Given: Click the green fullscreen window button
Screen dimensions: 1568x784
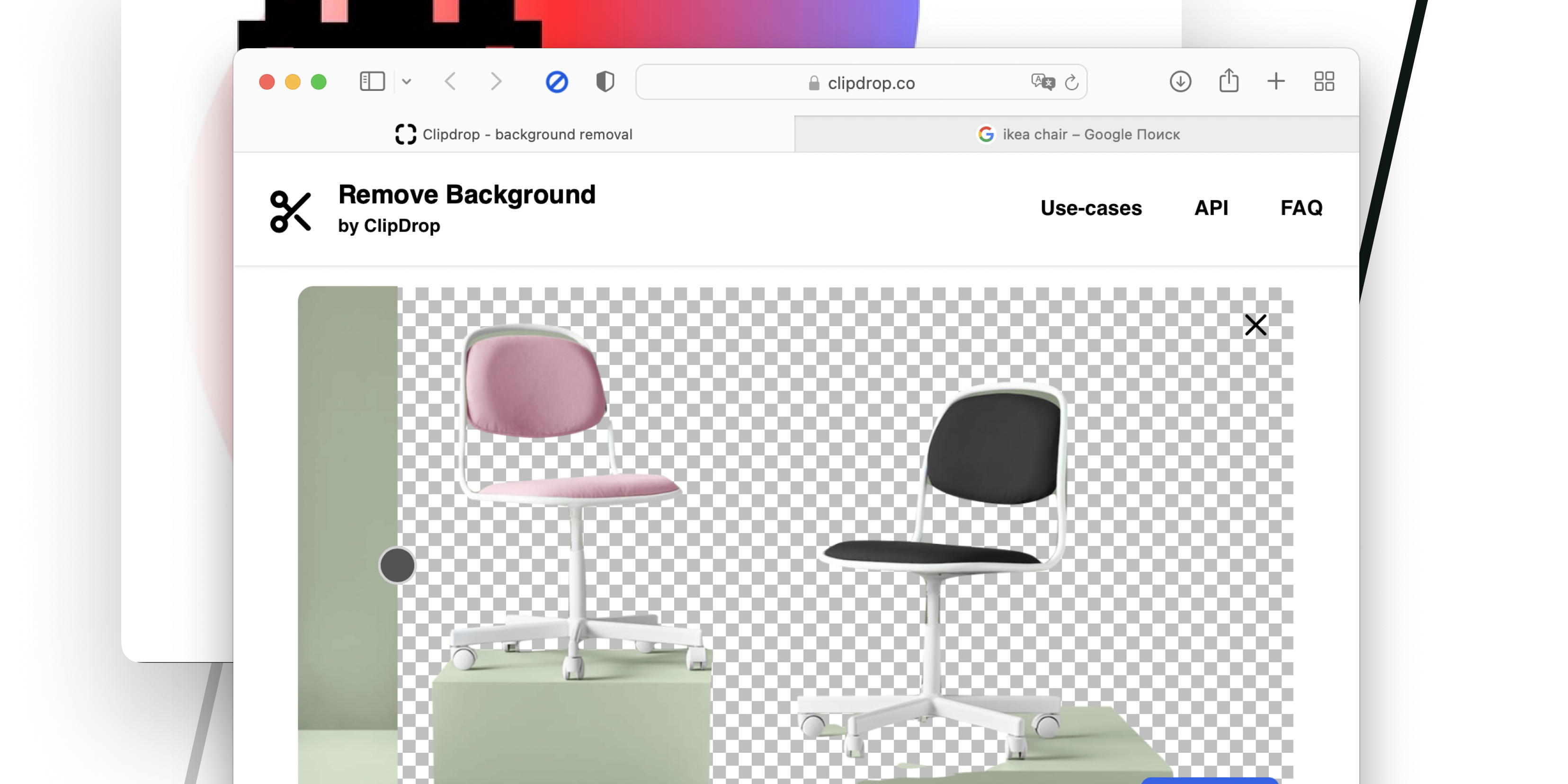Looking at the screenshot, I should pos(318,81).
